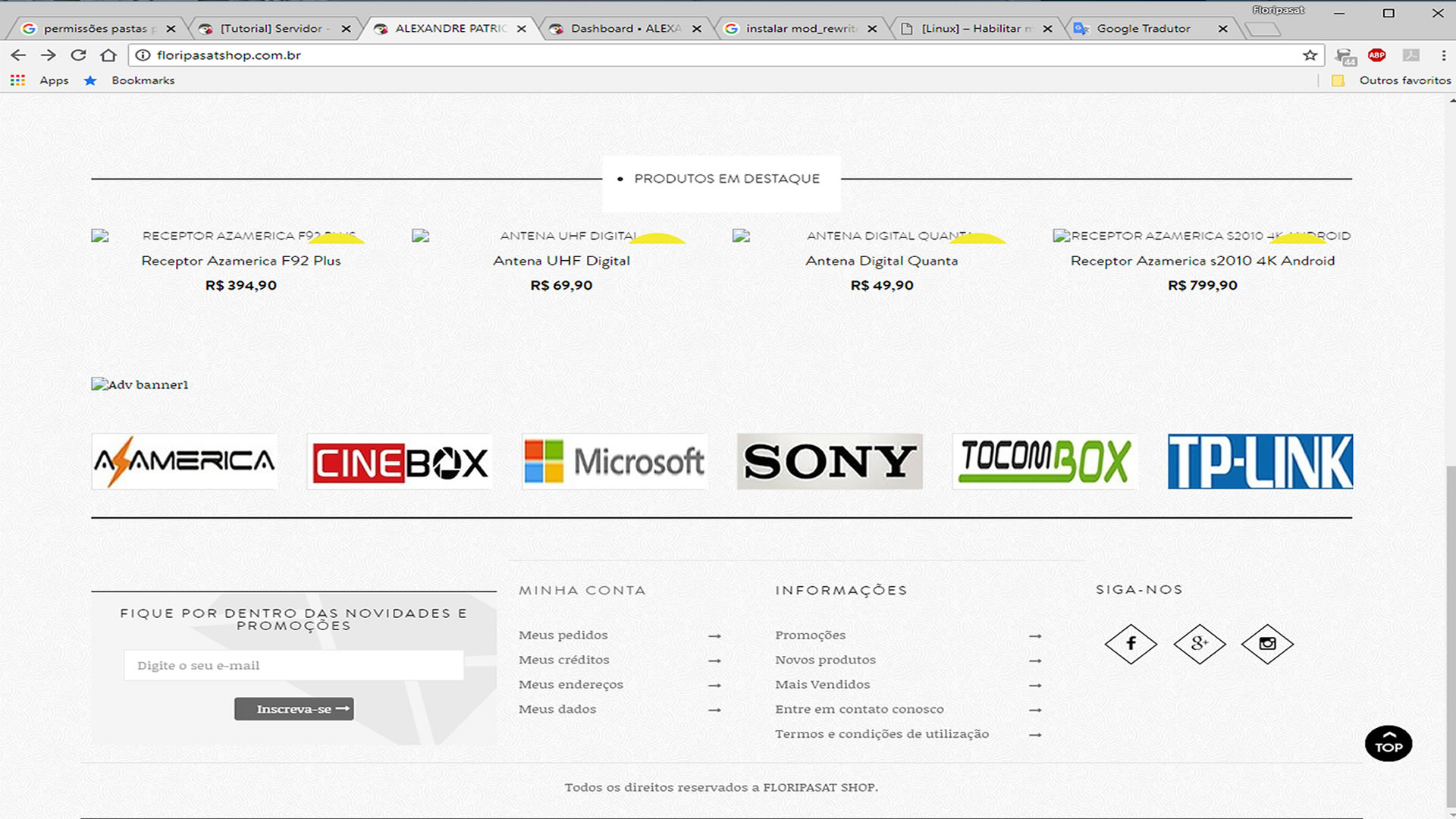Click the Inscreva-se button
The width and height of the screenshot is (1456, 819).
[x=293, y=709]
